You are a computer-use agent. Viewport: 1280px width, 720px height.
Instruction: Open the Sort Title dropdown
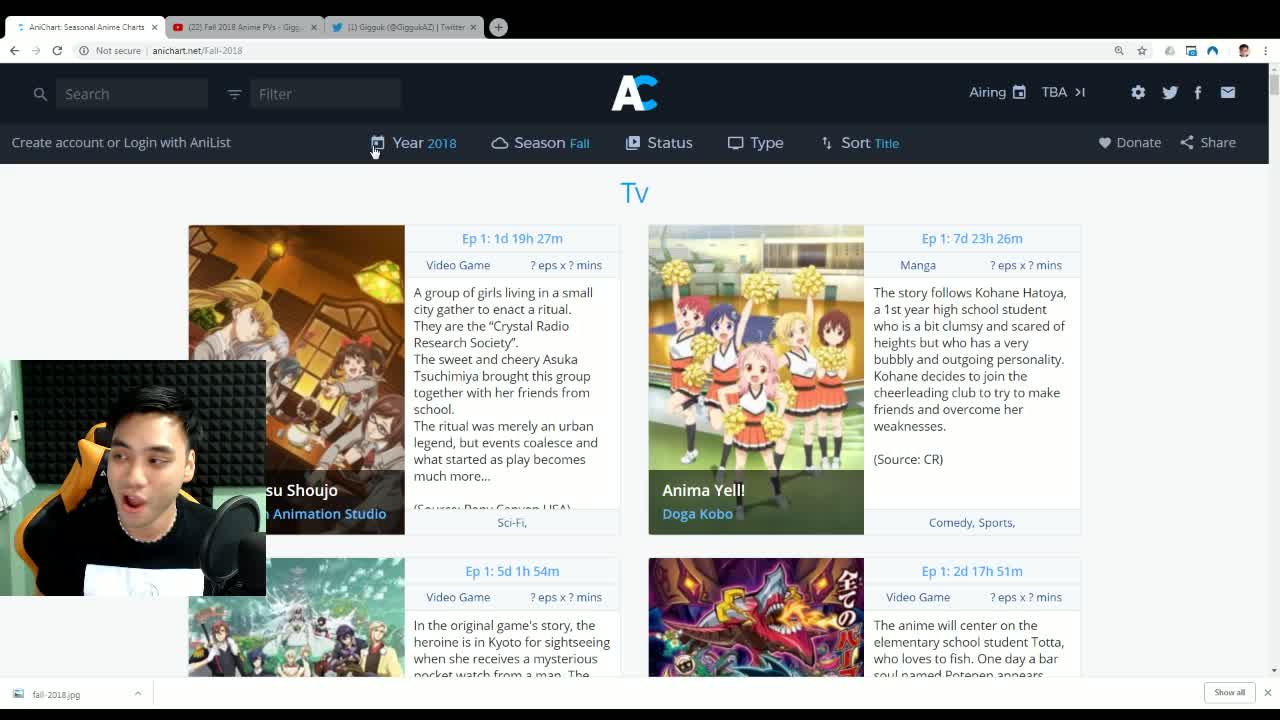[860, 143]
